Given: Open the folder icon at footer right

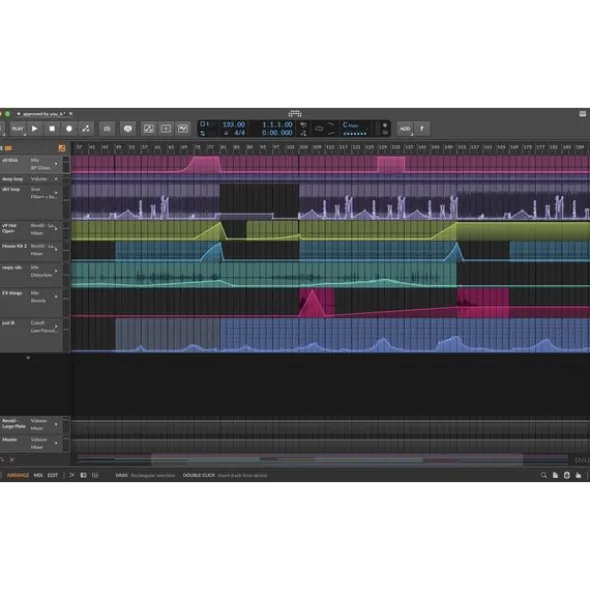Looking at the screenshot, I should click(578, 475).
